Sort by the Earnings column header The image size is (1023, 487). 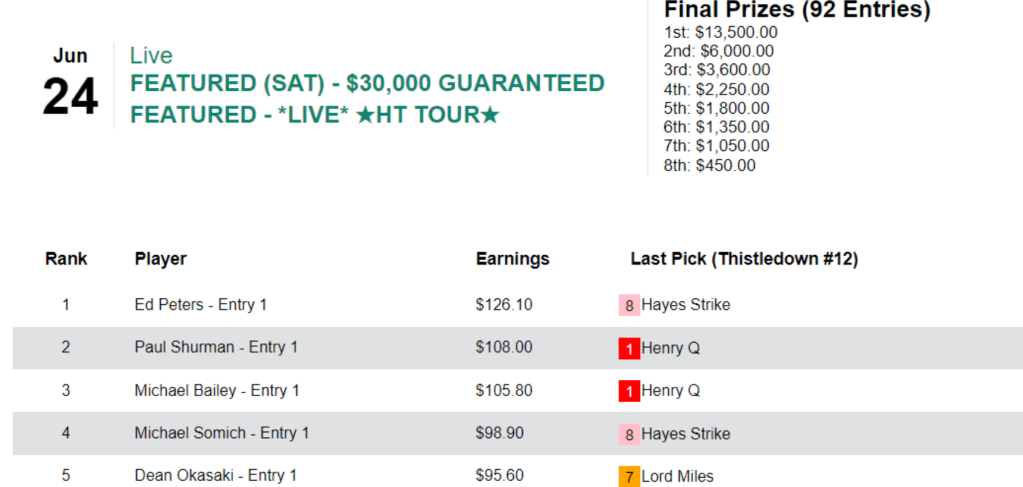(x=512, y=259)
